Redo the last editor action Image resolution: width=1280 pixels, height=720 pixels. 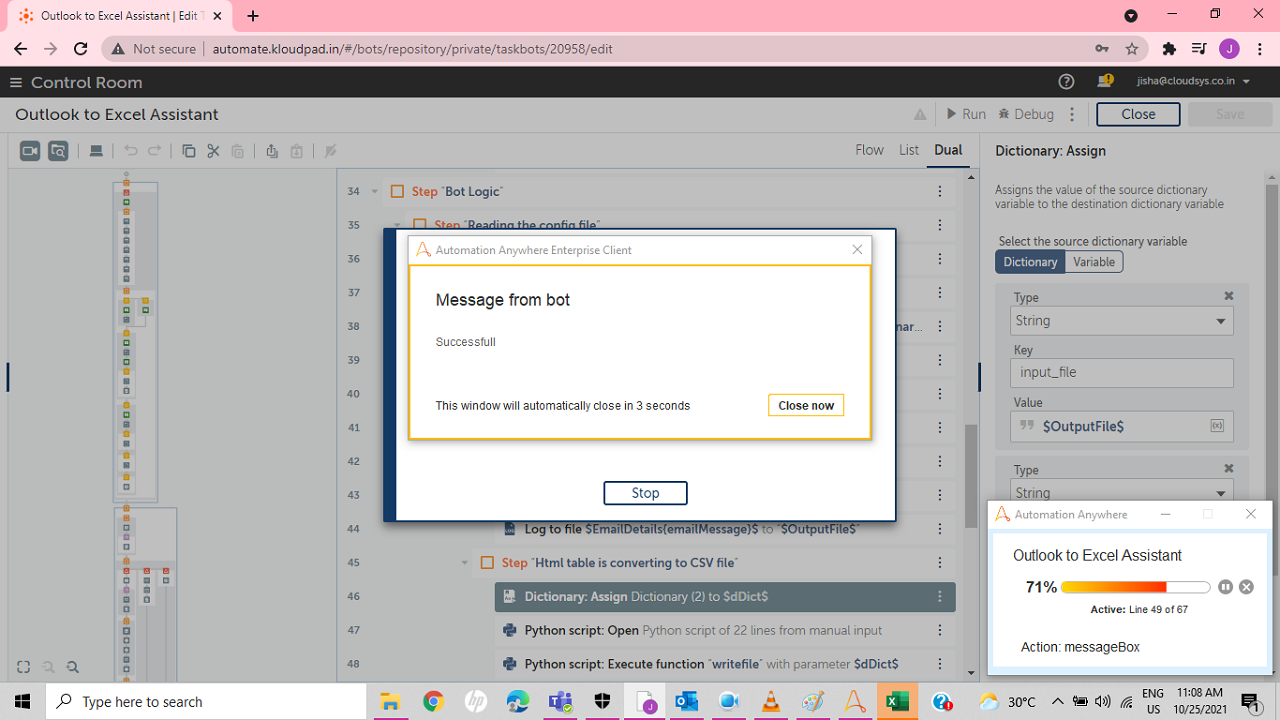click(155, 151)
